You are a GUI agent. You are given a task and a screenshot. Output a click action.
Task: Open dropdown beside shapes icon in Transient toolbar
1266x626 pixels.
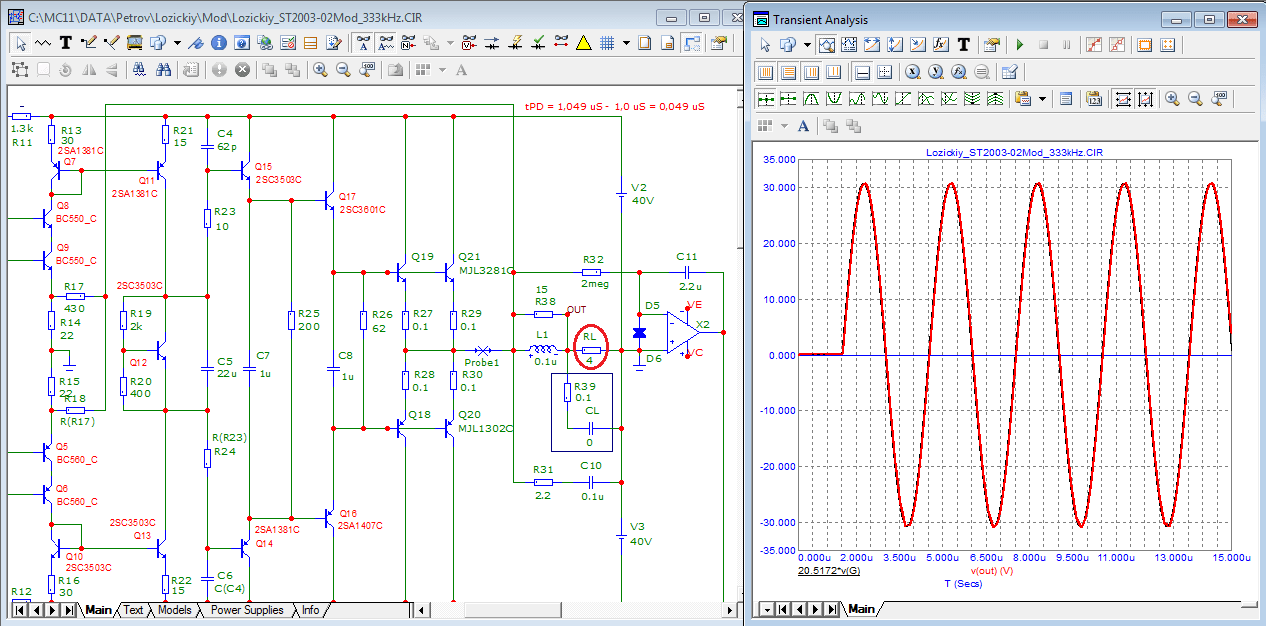807,45
